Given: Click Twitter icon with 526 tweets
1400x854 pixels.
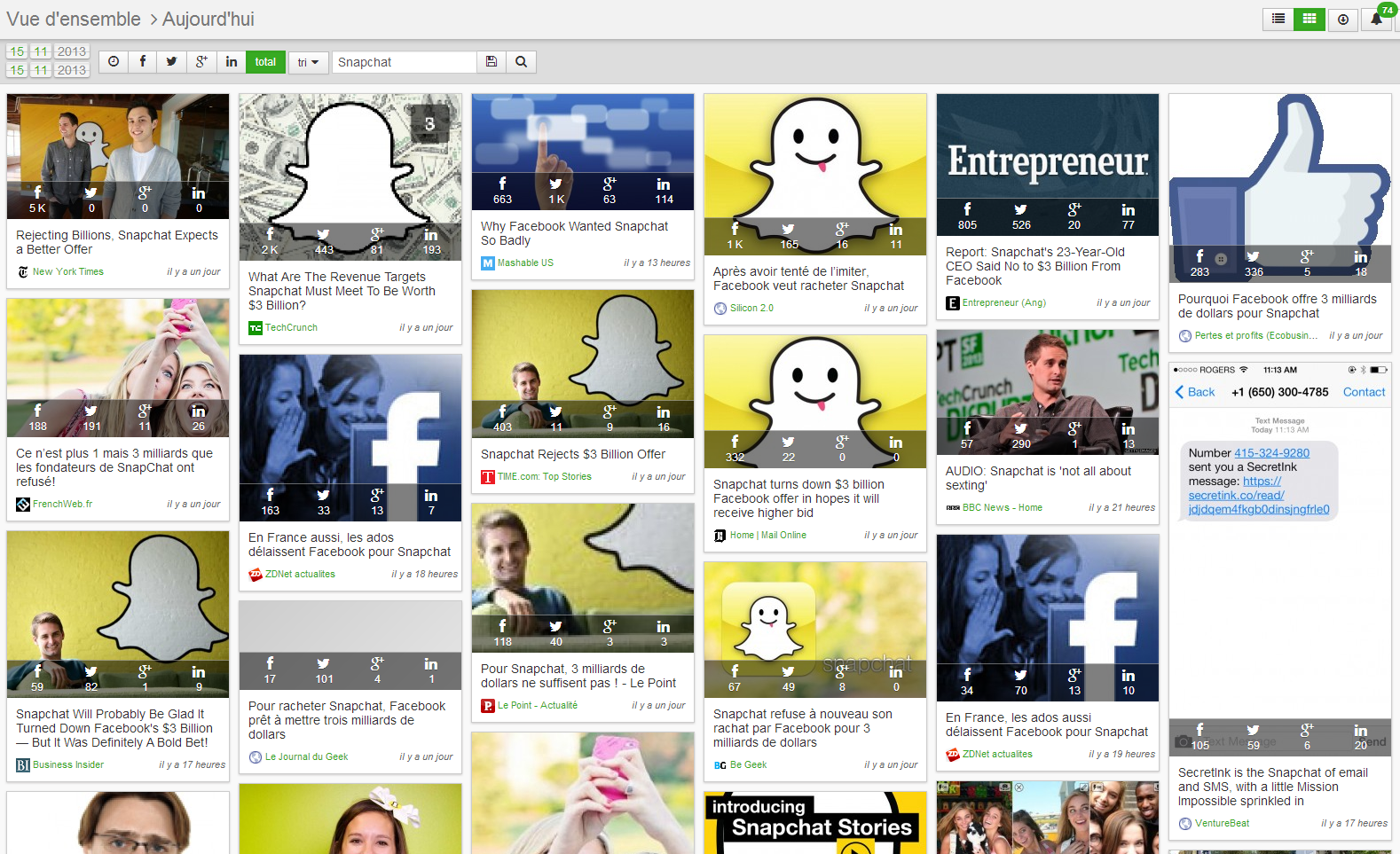Looking at the screenshot, I should click(x=1020, y=210).
